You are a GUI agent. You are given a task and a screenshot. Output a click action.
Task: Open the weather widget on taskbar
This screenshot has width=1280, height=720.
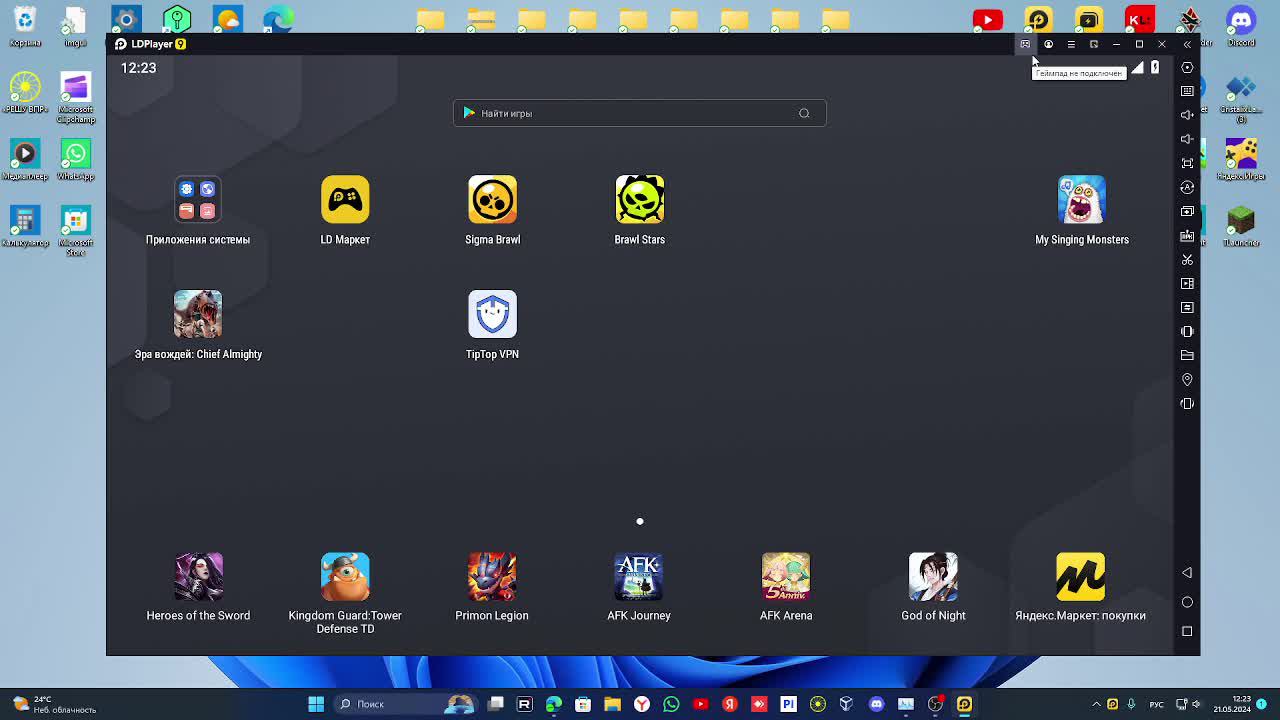click(54, 704)
